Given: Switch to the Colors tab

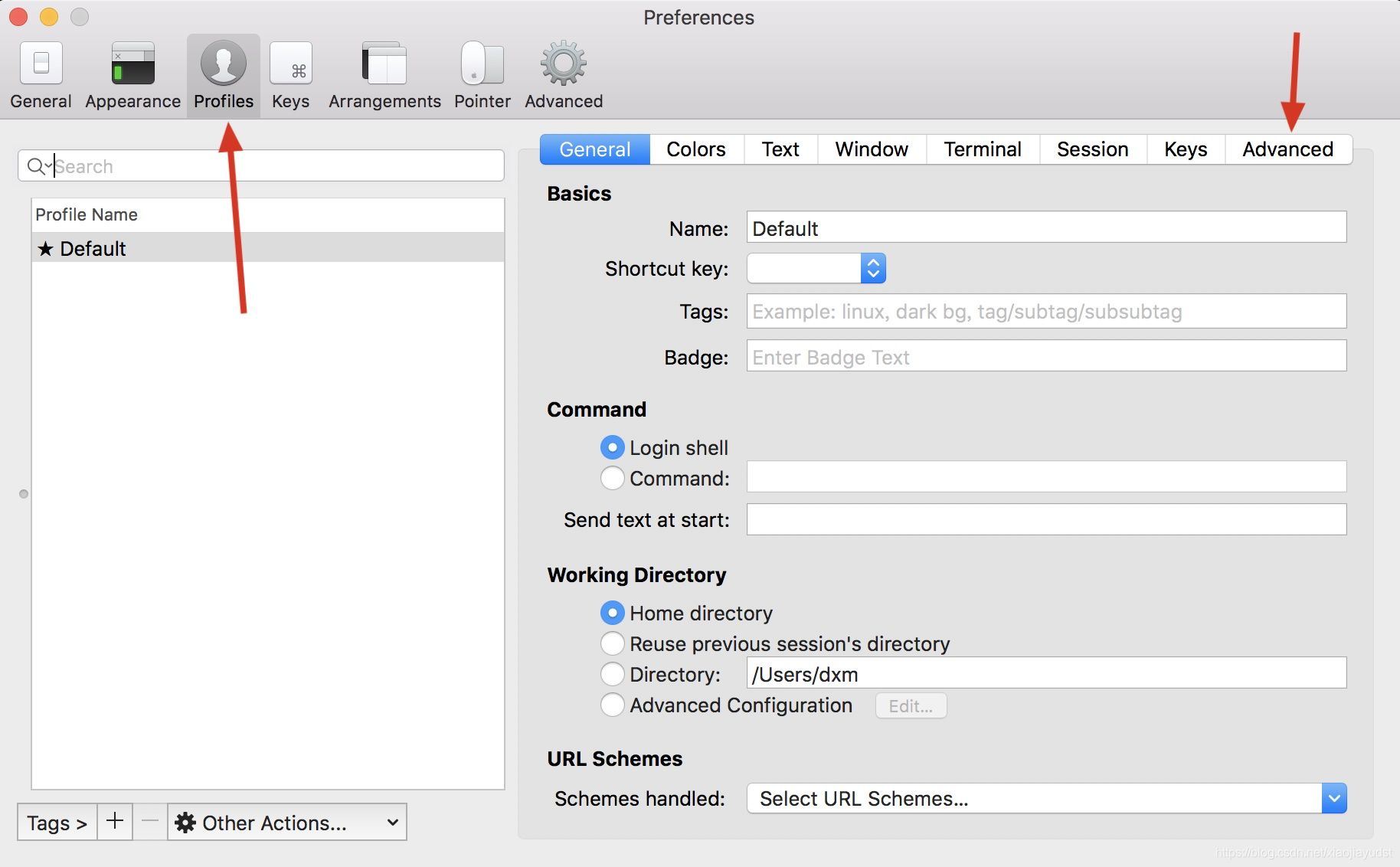Looking at the screenshot, I should 696,149.
